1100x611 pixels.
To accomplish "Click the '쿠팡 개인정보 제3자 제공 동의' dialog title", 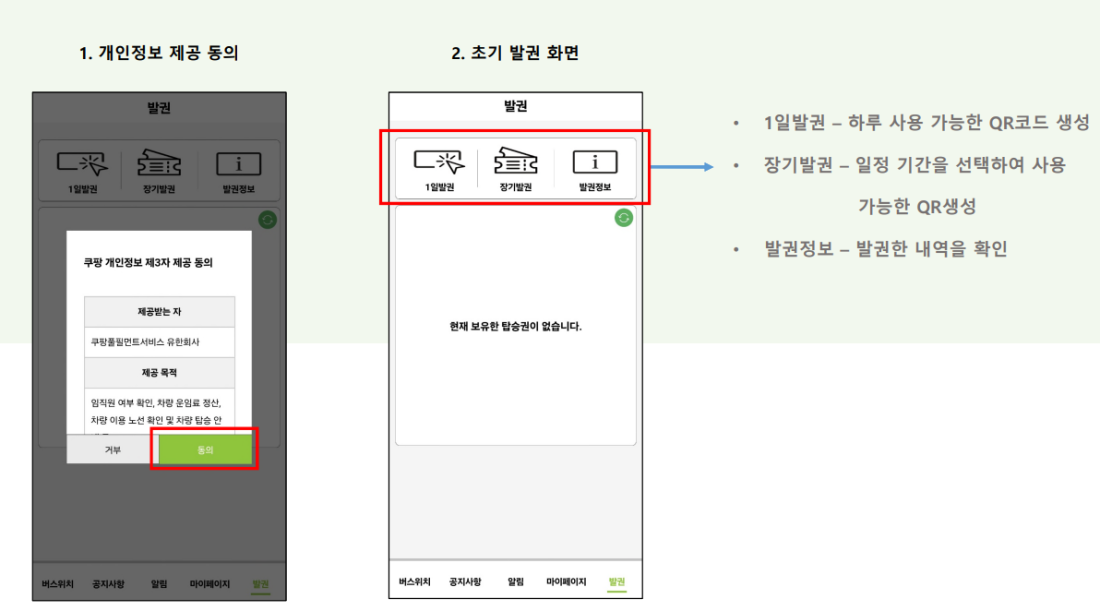I will click(148, 262).
